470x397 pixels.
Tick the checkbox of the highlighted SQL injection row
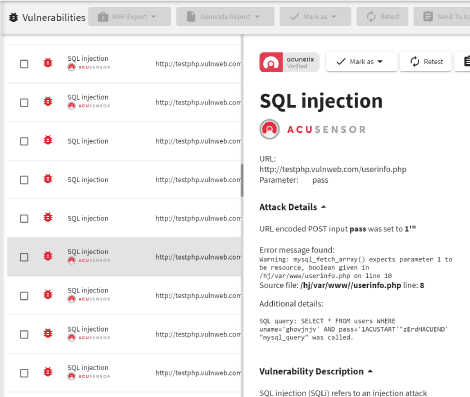24,257
